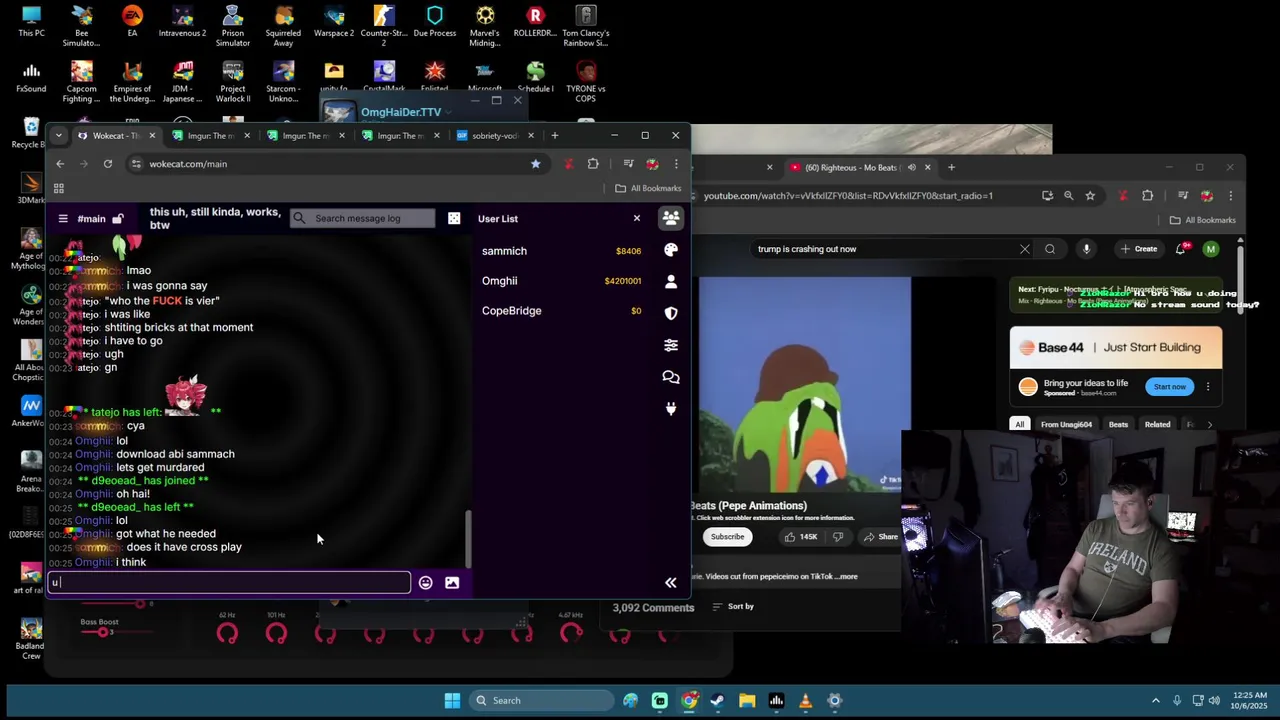Show hidden system tray icons

coord(1156,700)
